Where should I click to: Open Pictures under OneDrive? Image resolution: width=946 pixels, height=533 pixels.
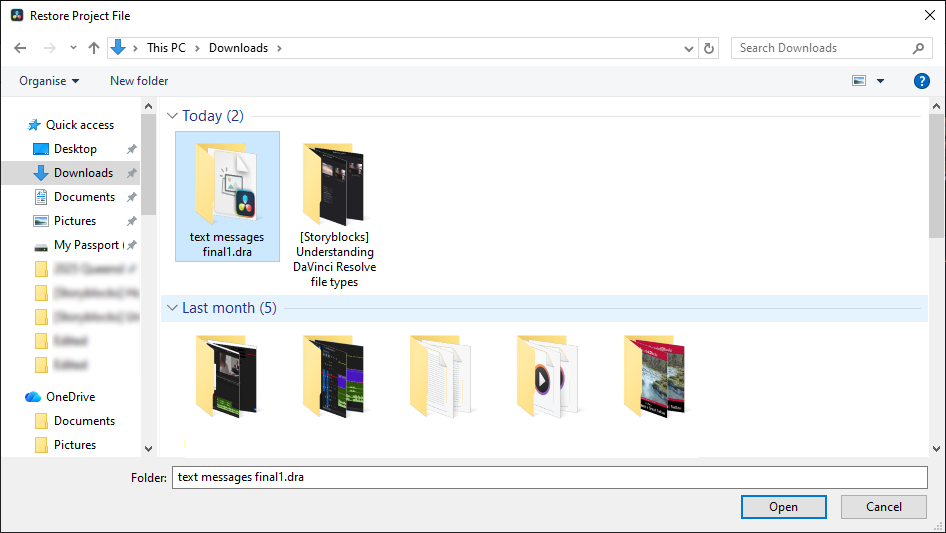[75, 445]
